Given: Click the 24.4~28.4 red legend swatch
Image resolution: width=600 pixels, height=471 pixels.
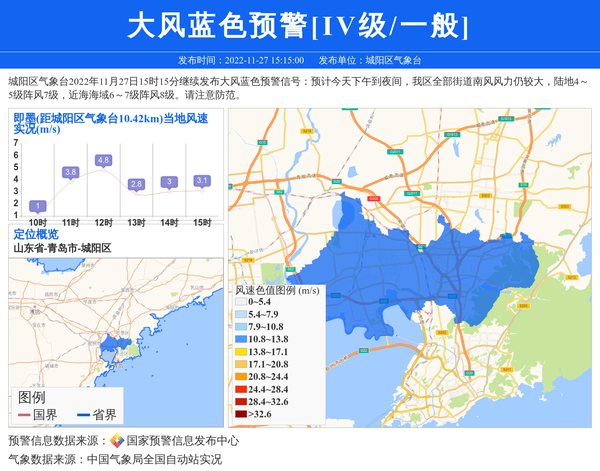Looking at the screenshot, I should click(241, 388).
